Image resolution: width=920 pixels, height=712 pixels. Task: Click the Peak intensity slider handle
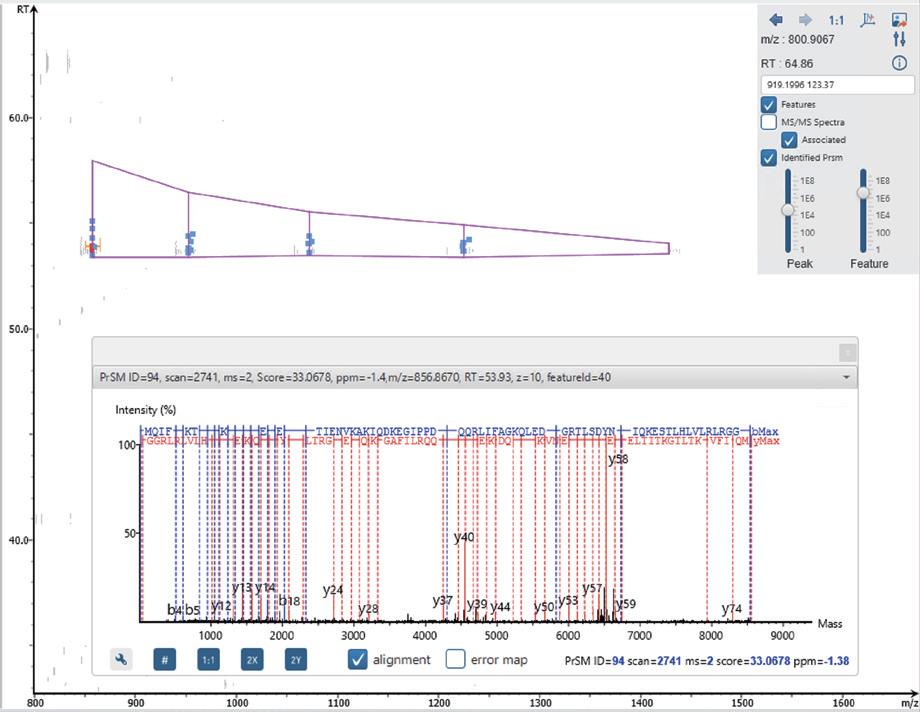click(x=788, y=210)
